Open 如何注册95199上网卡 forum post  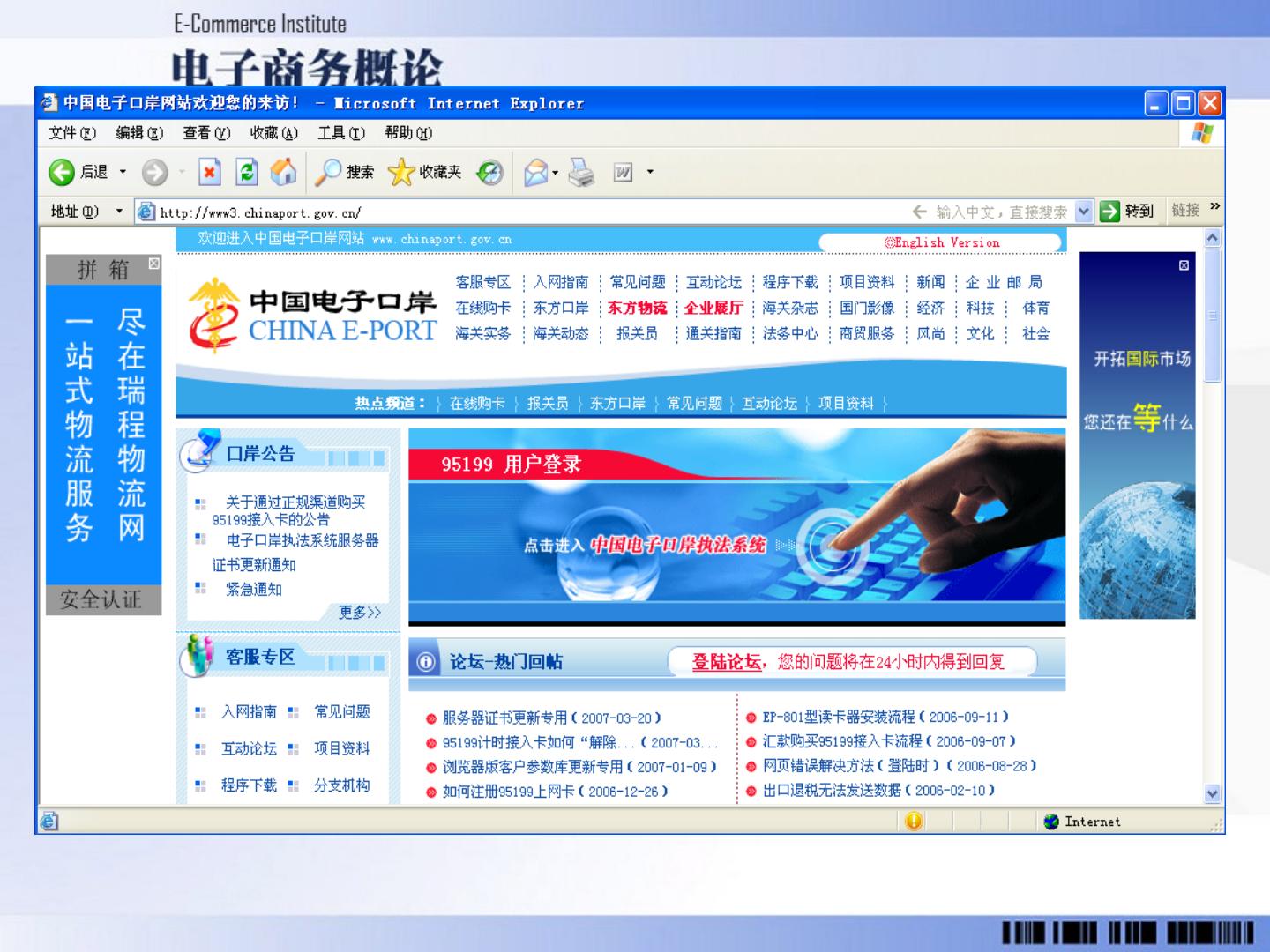[x=556, y=792]
